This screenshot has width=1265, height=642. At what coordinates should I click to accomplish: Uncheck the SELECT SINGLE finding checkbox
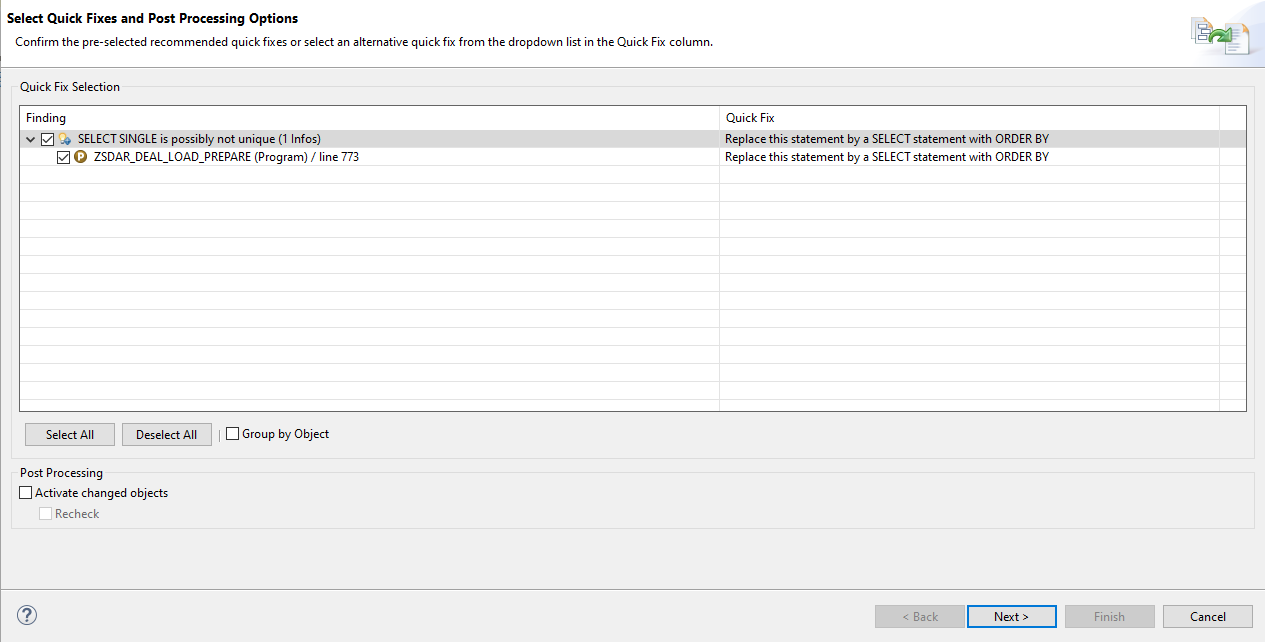47,139
